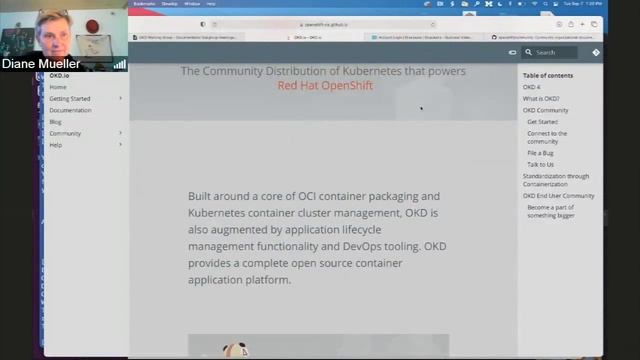
Task: Click the Do Not Disturb moon icon
Action: pos(500,4)
